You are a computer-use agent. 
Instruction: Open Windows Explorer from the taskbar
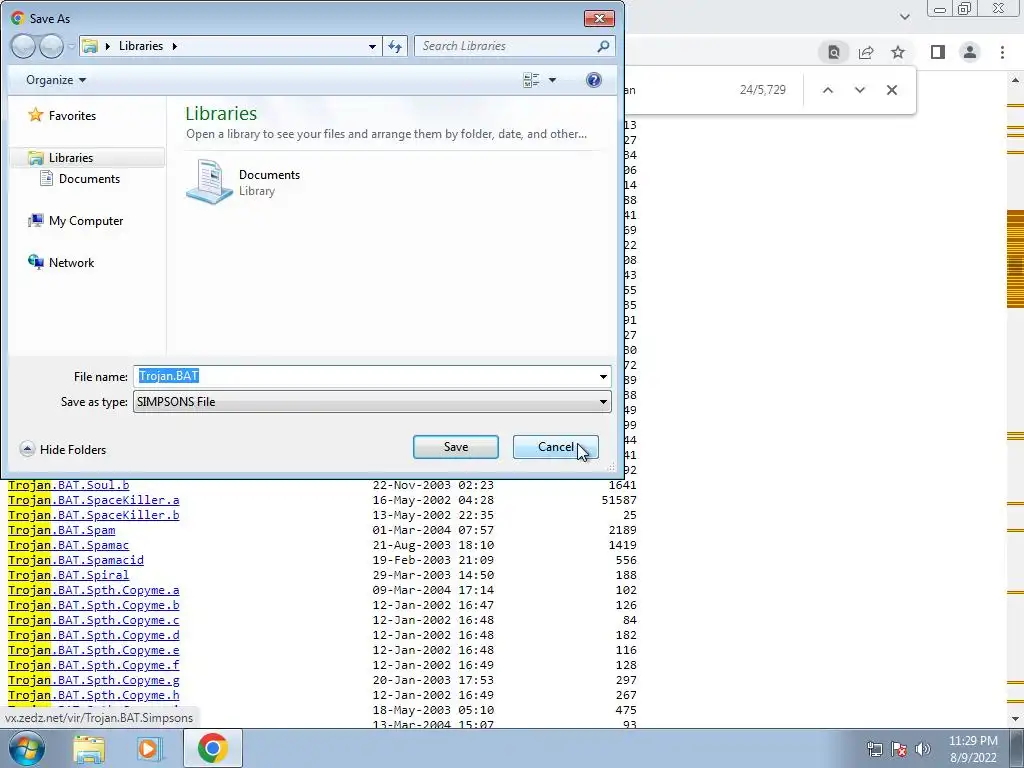pos(89,749)
